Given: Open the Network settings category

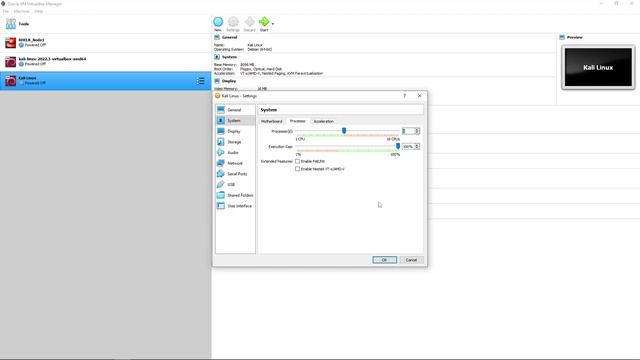Looking at the screenshot, I should click(x=236, y=163).
